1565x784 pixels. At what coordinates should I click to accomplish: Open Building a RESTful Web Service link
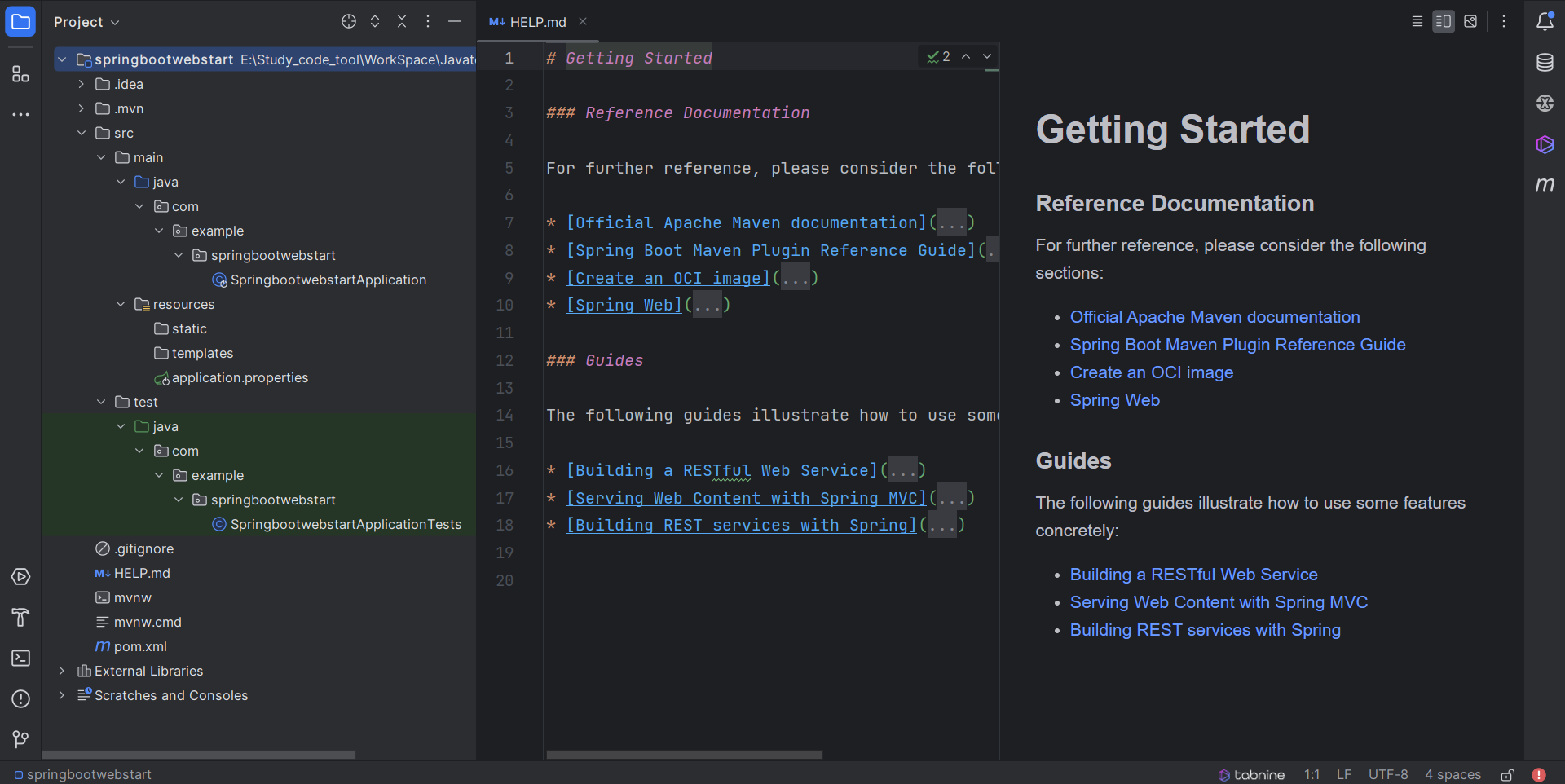[x=1193, y=575]
